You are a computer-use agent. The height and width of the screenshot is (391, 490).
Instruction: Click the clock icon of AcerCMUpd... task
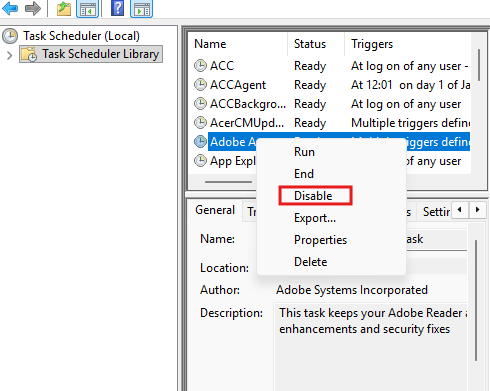(200, 123)
